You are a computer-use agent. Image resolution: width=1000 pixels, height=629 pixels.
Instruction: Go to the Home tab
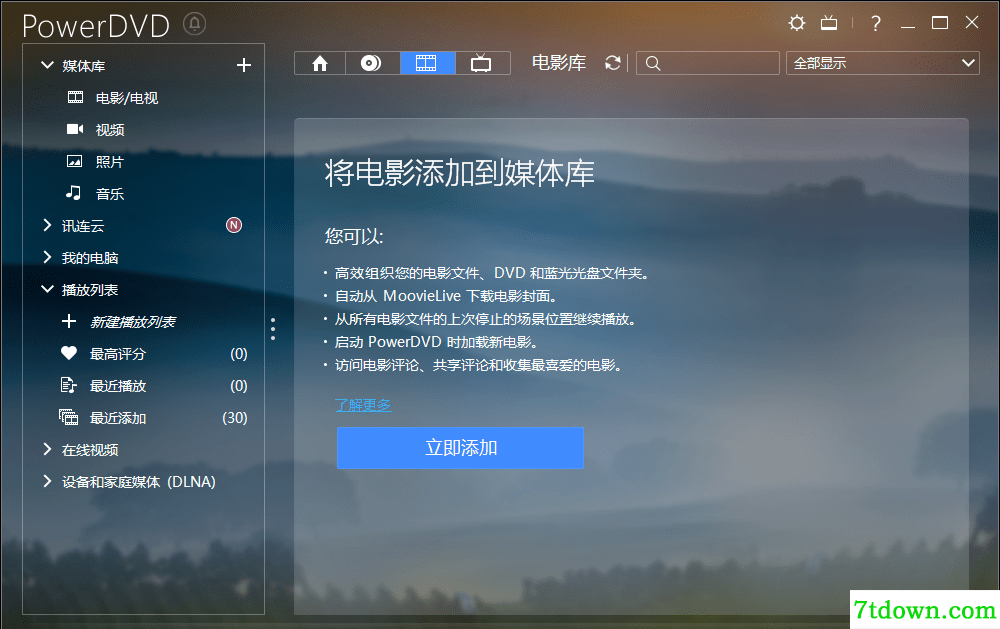click(x=320, y=63)
